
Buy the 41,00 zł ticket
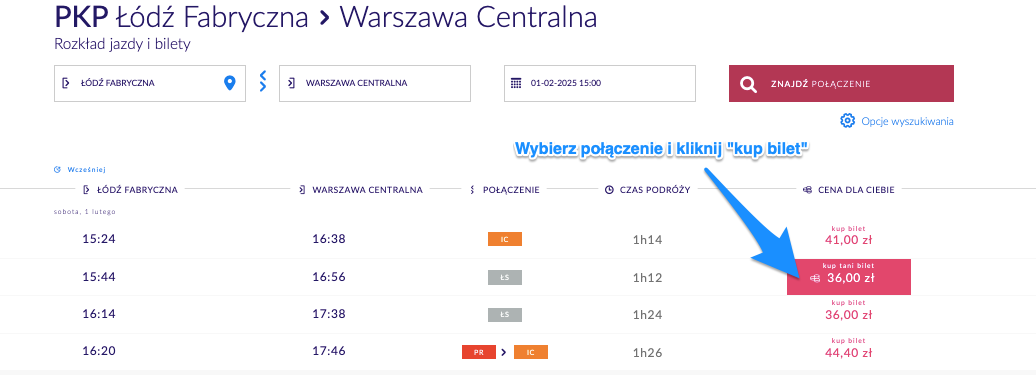click(848, 236)
